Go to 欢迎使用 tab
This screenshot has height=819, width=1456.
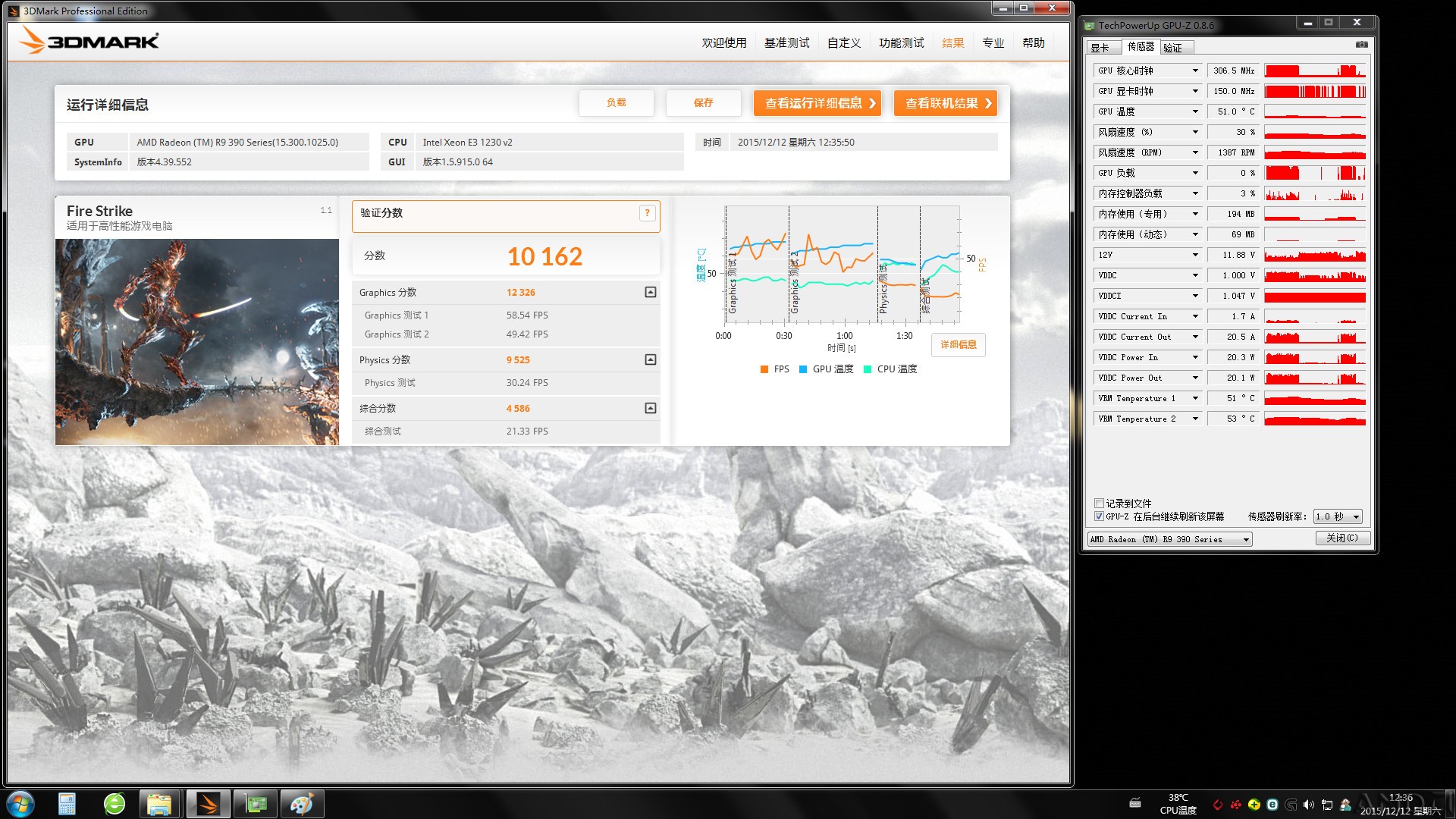pyautogui.click(x=724, y=43)
